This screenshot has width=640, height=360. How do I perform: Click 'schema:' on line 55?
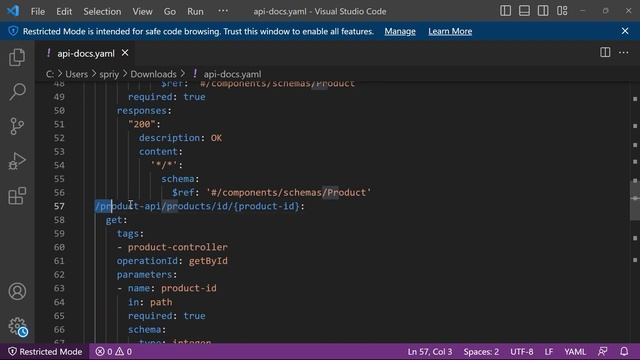(180, 179)
